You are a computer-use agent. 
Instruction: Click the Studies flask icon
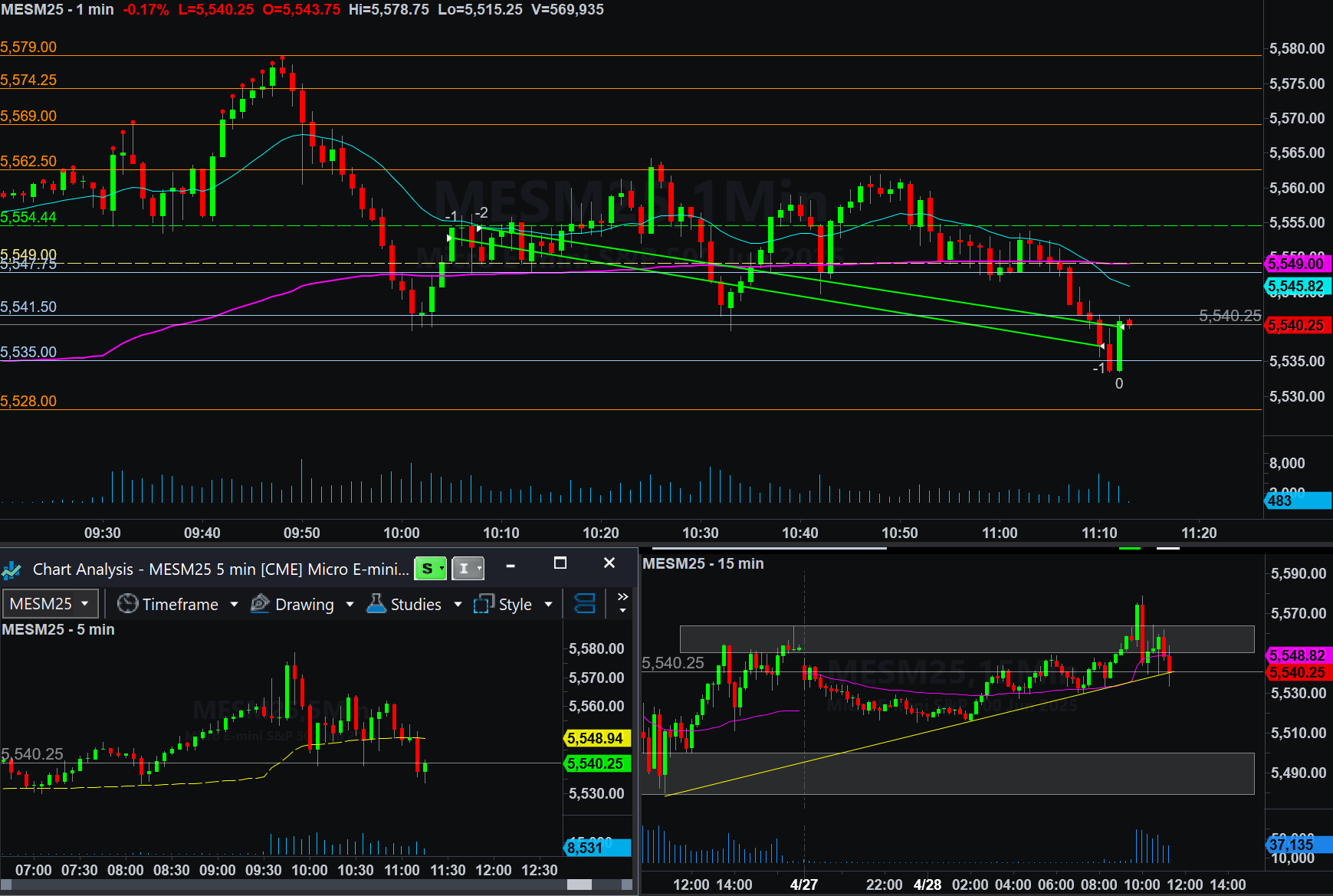tap(376, 604)
